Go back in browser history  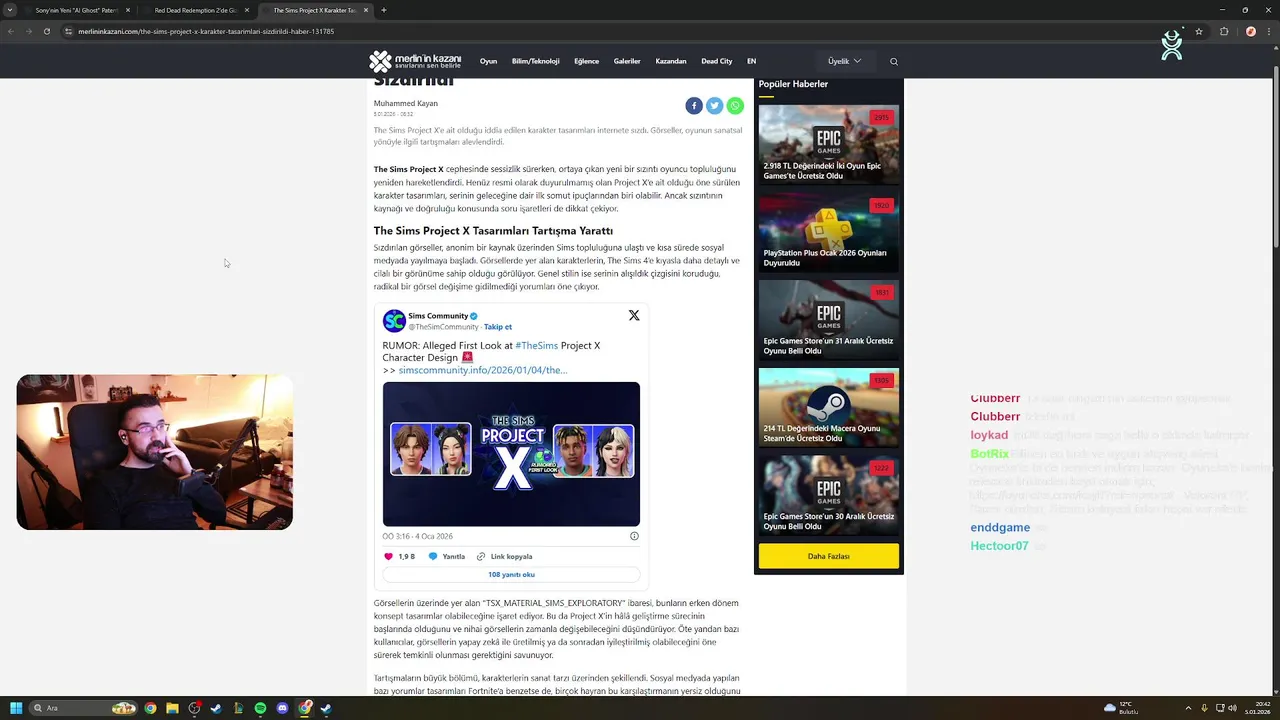coord(11,31)
